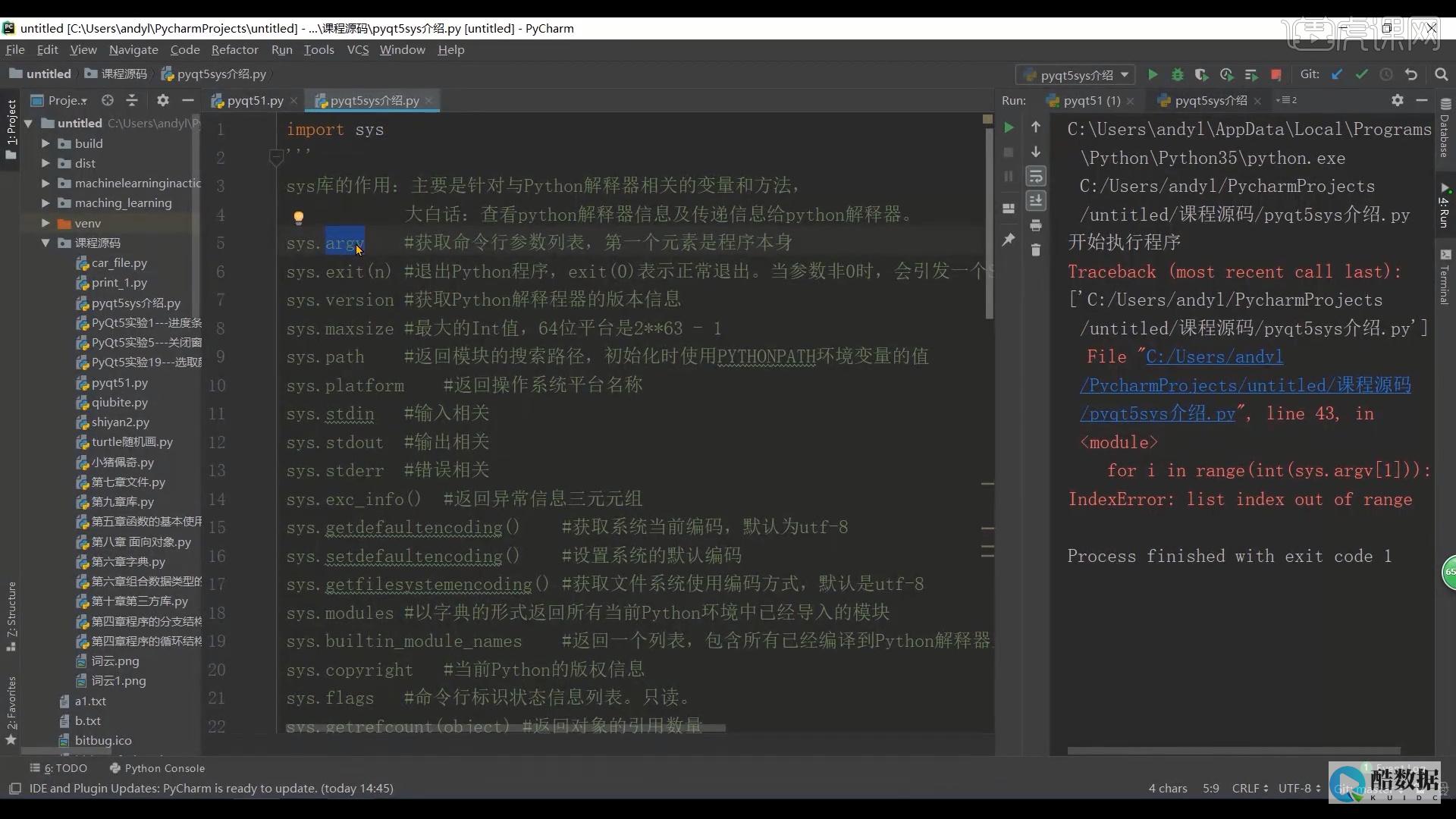The image size is (1456, 819).
Task: Toggle the Structure tool window side tab
Action: tap(11, 616)
